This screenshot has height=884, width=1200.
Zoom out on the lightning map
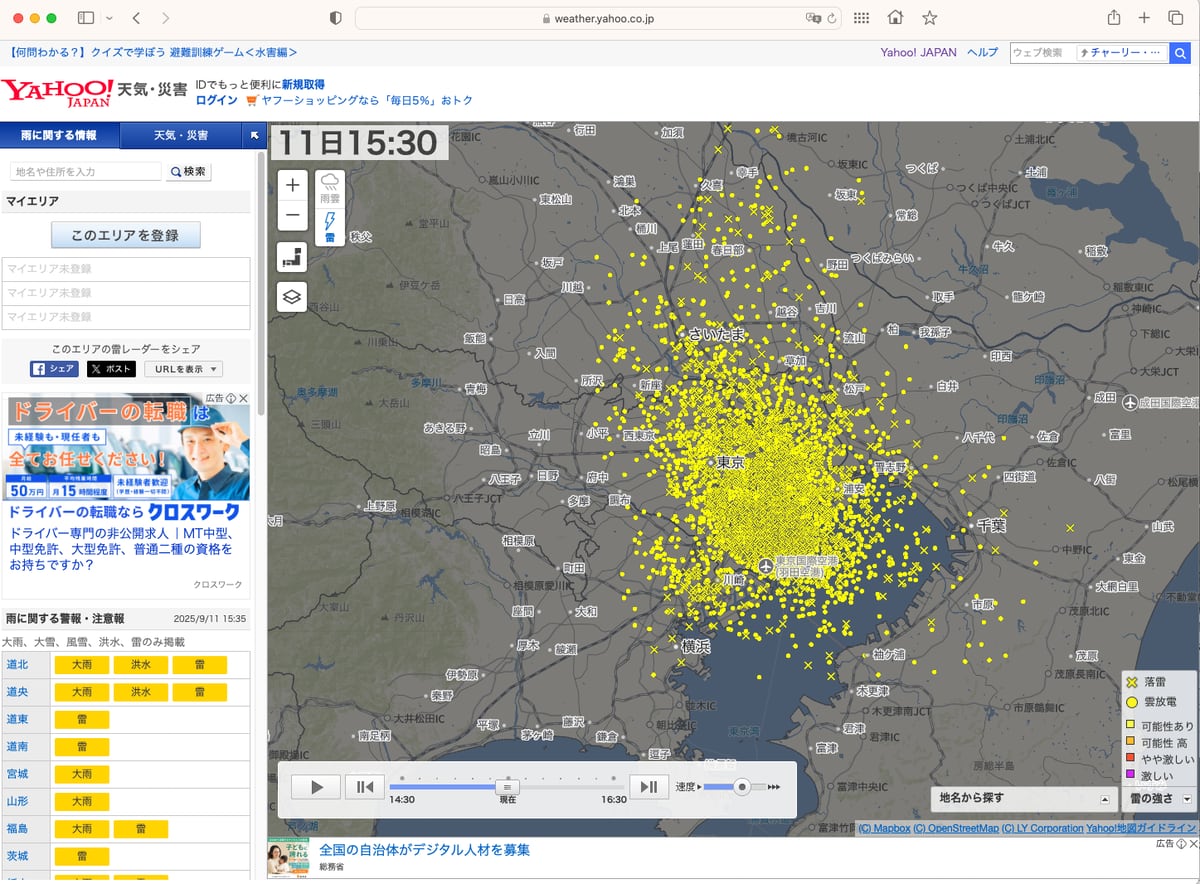292,214
